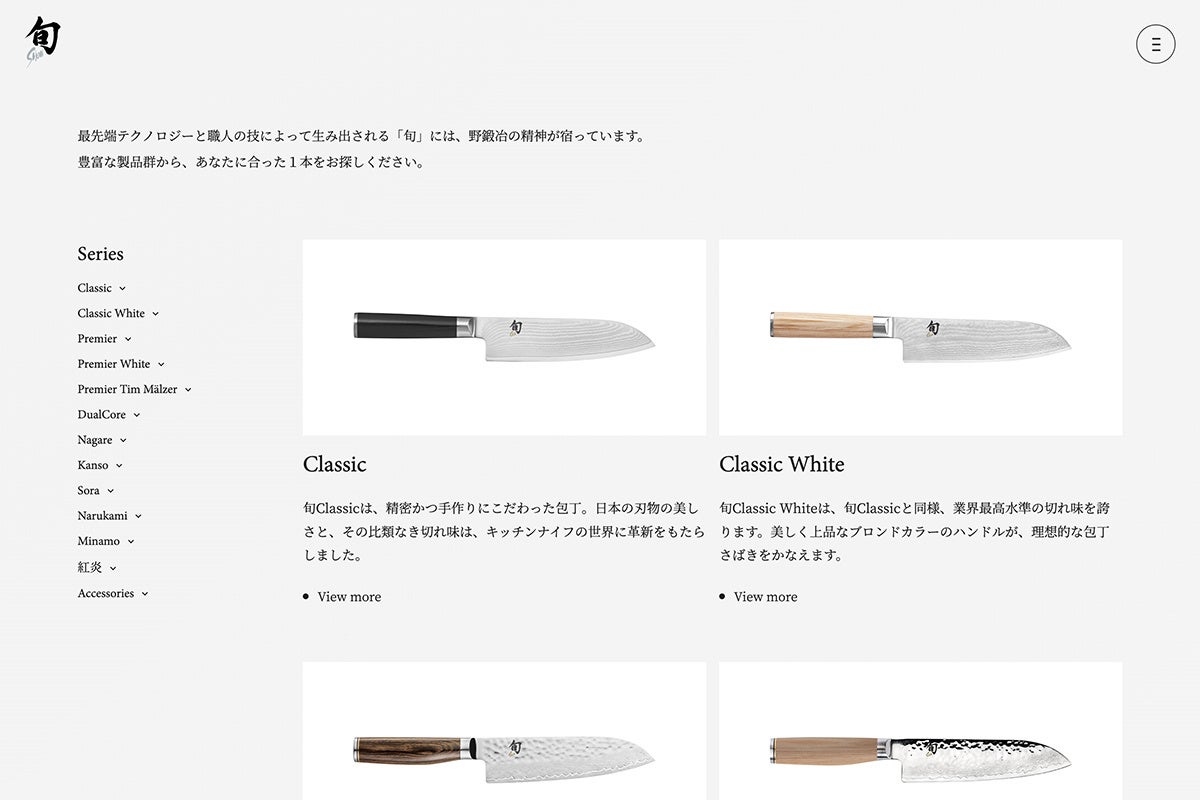The width and height of the screenshot is (1200, 800).
Task: Expand the DualCore series chevron
Action: pos(136,415)
